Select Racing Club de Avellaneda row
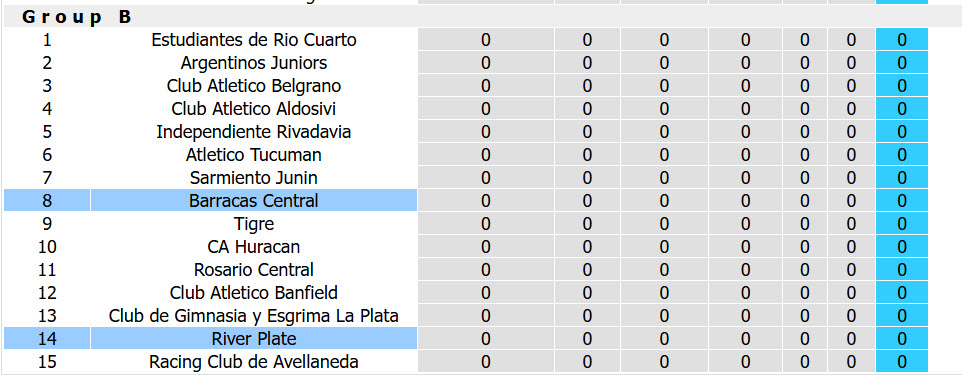Viewport: 962px width, 375px height. tap(253, 362)
